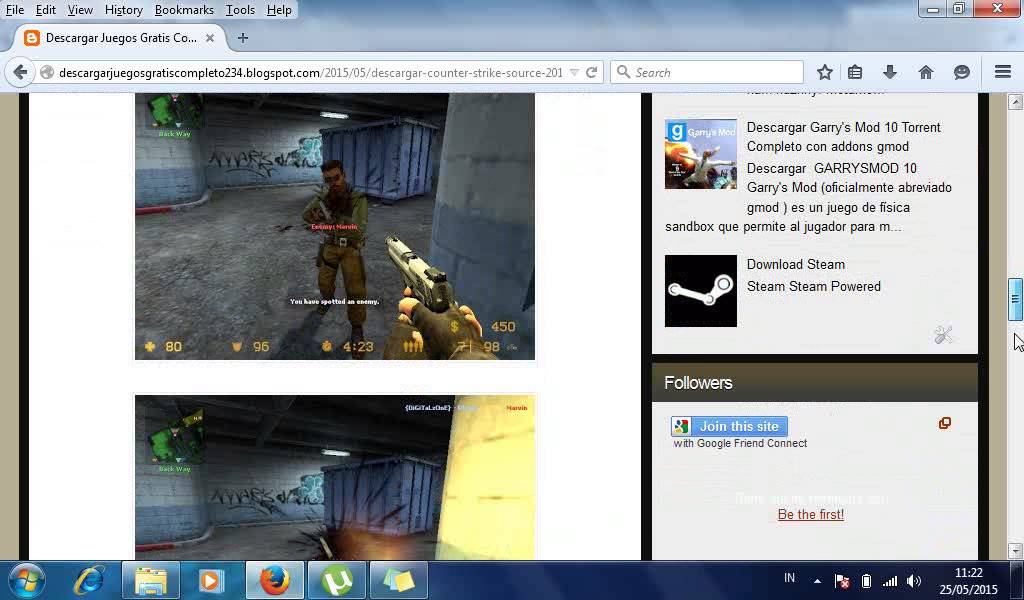Click the first Counter-Strike enemy screenshot

coord(334,226)
